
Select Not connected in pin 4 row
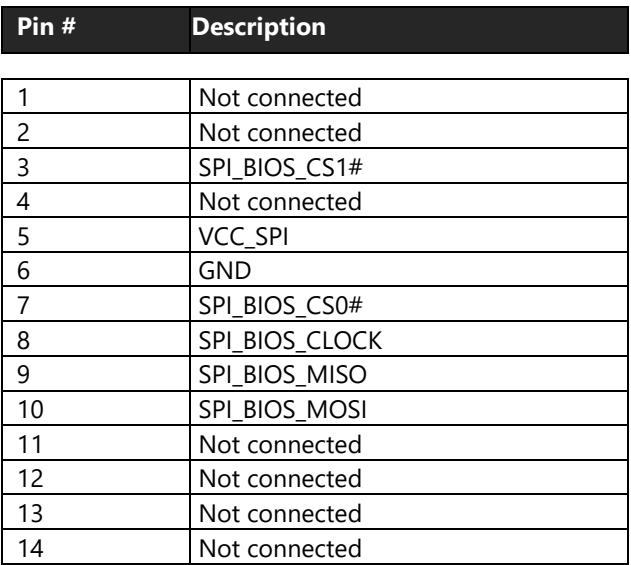[409, 200]
